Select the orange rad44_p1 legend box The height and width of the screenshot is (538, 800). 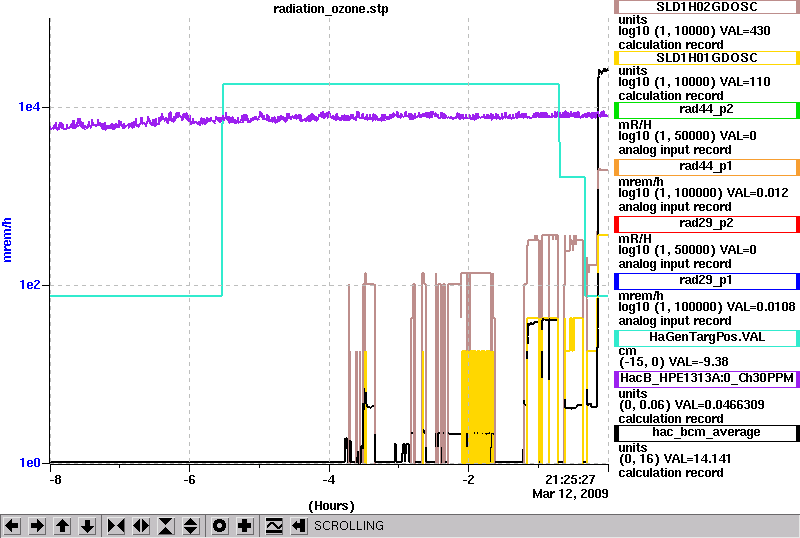coord(707,167)
